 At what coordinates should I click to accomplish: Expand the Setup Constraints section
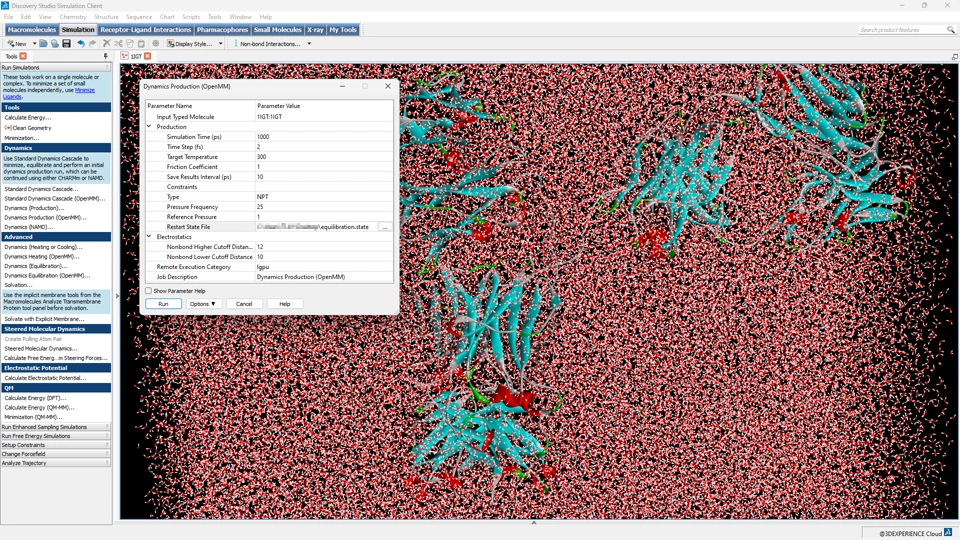pyautogui.click(x=55, y=445)
